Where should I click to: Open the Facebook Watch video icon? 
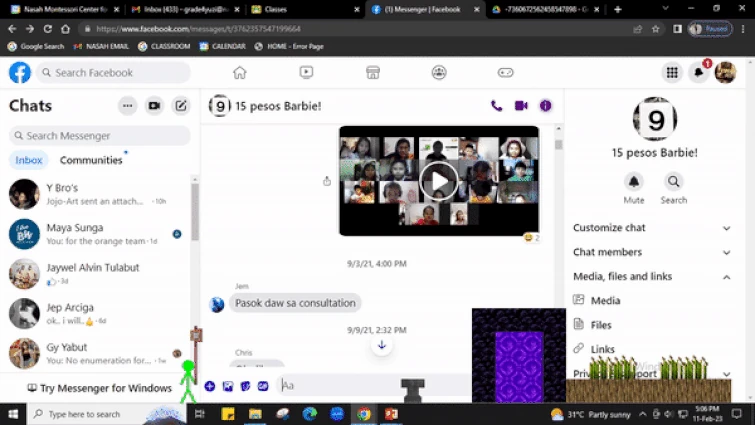[306, 73]
